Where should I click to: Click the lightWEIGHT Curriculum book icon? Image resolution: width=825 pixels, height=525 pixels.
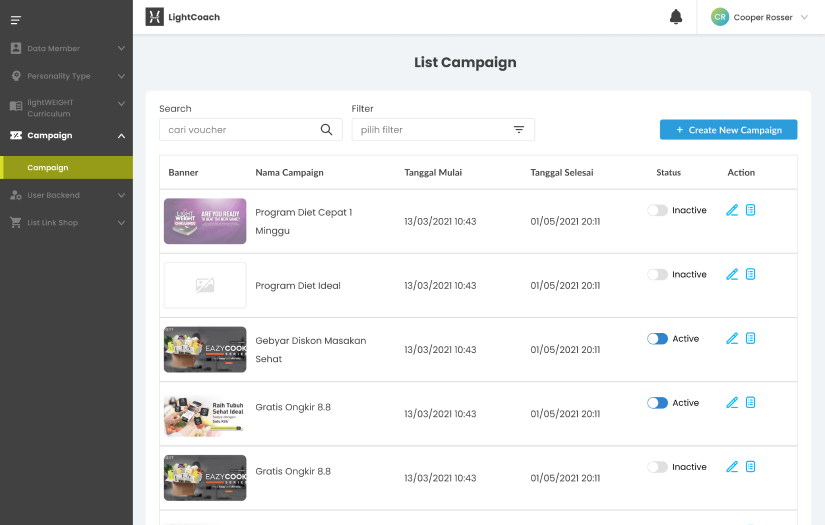[16, 106]
